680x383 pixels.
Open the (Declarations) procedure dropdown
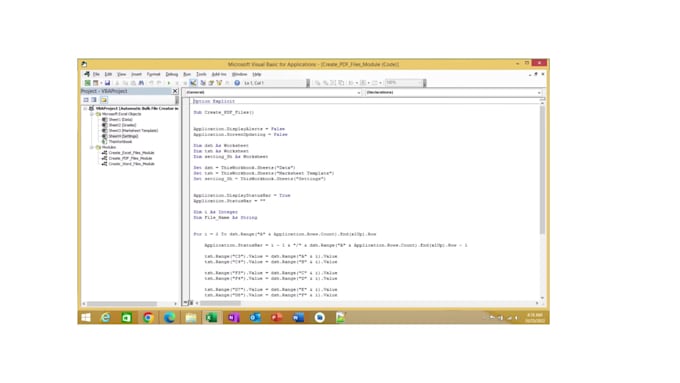coord(453,92)
